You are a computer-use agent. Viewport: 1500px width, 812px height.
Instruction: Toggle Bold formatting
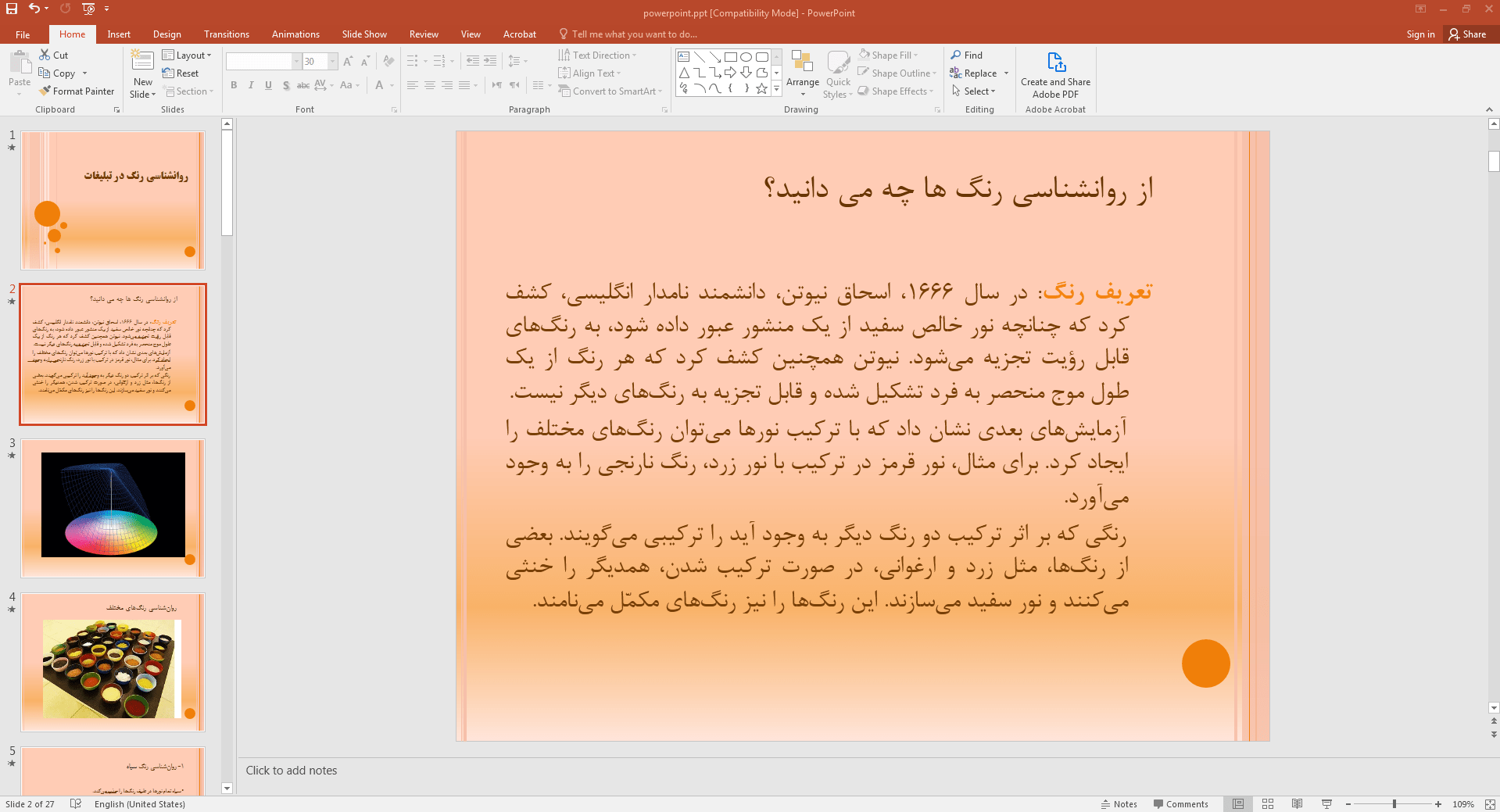(234, 85)
